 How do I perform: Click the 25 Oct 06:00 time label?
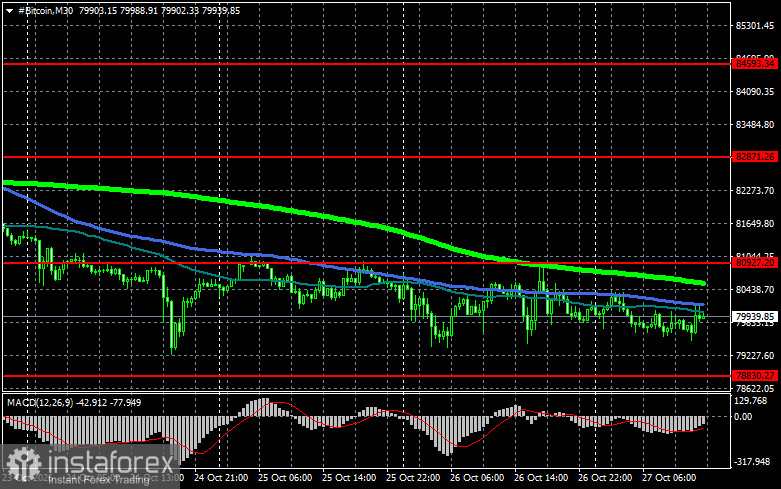(x=285, y=478)
